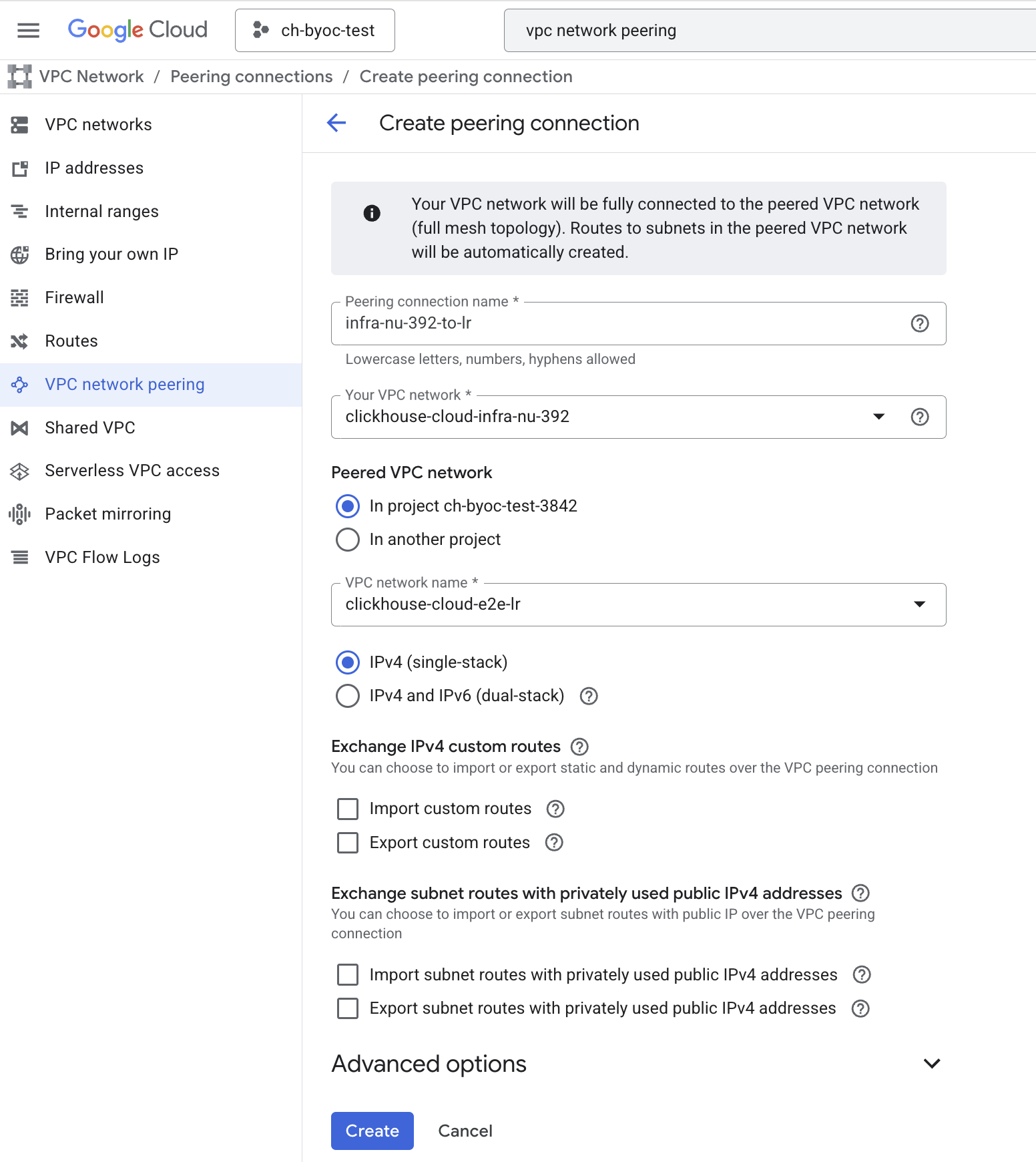Click the blue Create button
Image resolution: width=1036 pixels, height=1162 pixels.
click(372, 1131)
